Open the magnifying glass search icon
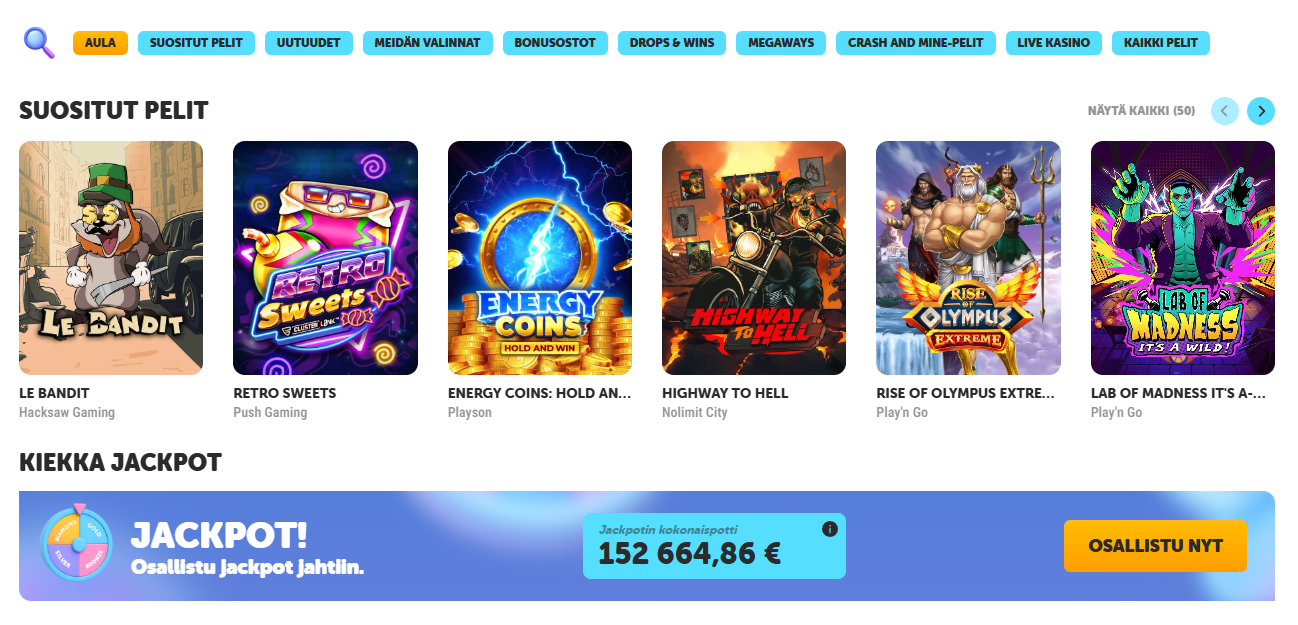This screenshot has width=1298, height=625. coord(39,42)
